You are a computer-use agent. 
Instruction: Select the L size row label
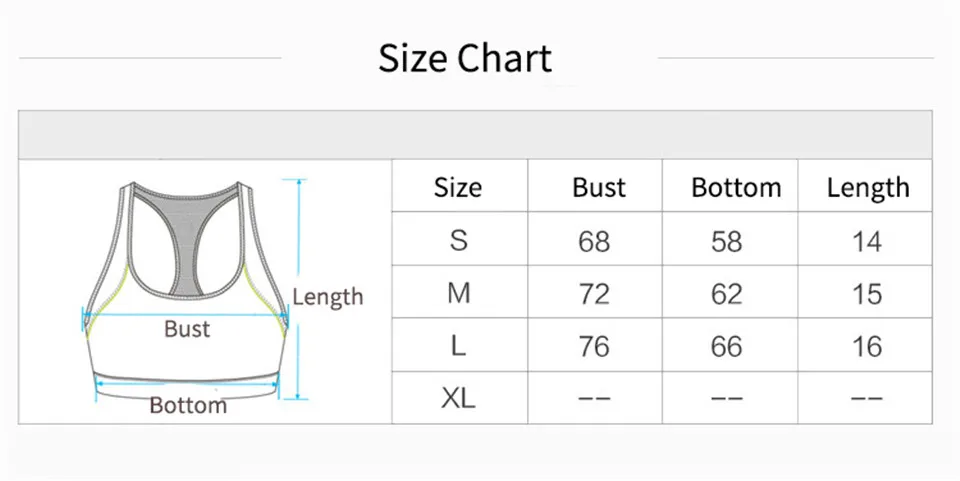pos(458,346)
